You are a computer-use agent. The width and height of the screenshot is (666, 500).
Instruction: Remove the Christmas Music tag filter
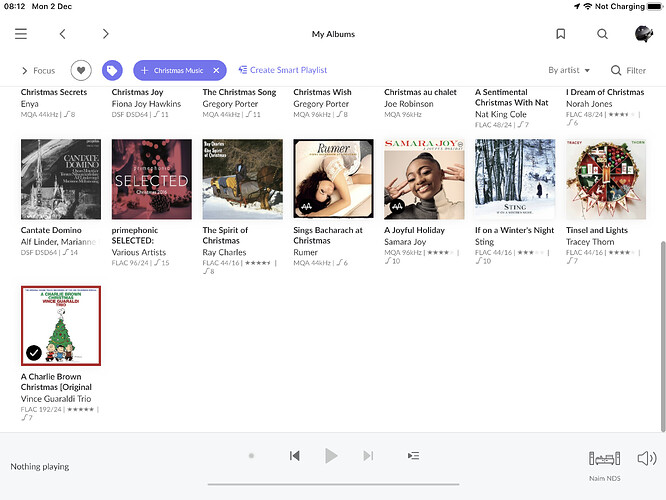click(x=216, y=70)
